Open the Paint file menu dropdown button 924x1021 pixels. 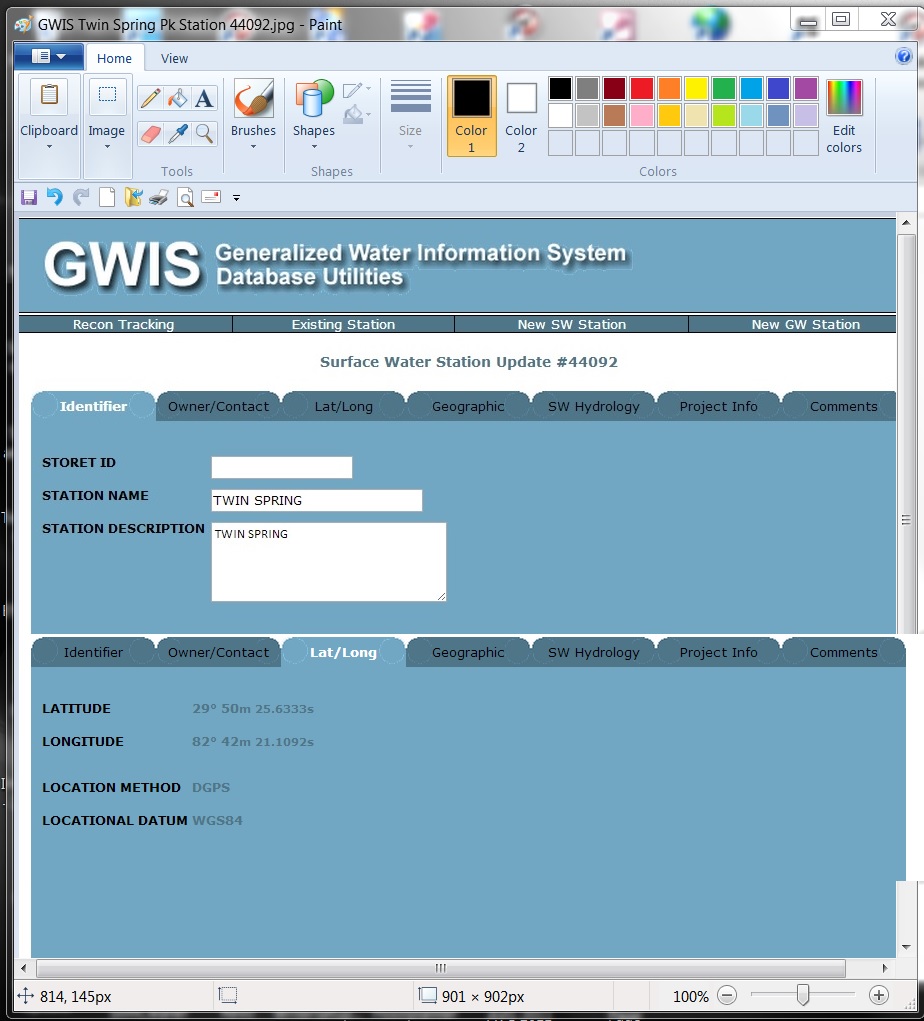(49, 57)
